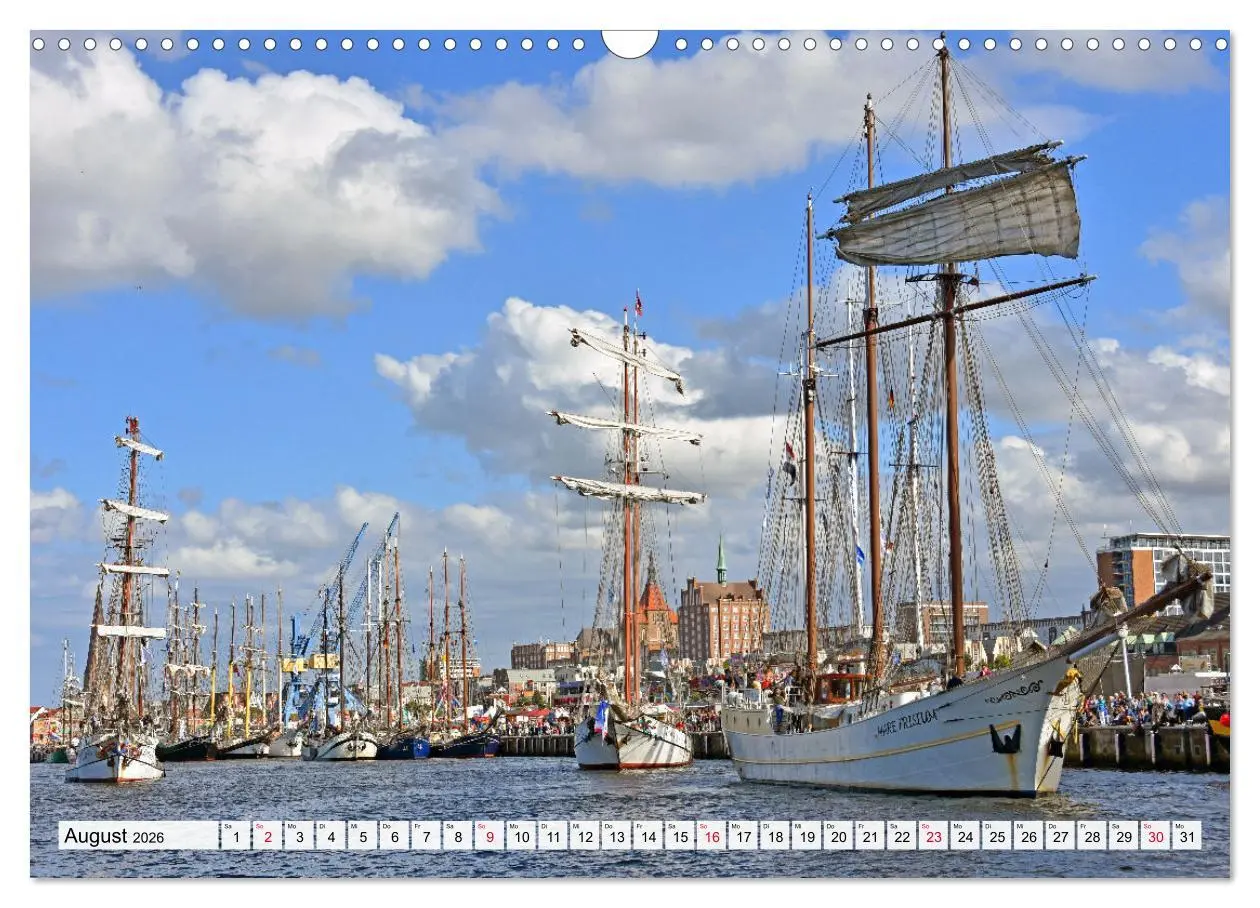The width and height of the screenshot is (1260, 908).
Task: Select the red Sunday 2 date cell
Action: 267,836
